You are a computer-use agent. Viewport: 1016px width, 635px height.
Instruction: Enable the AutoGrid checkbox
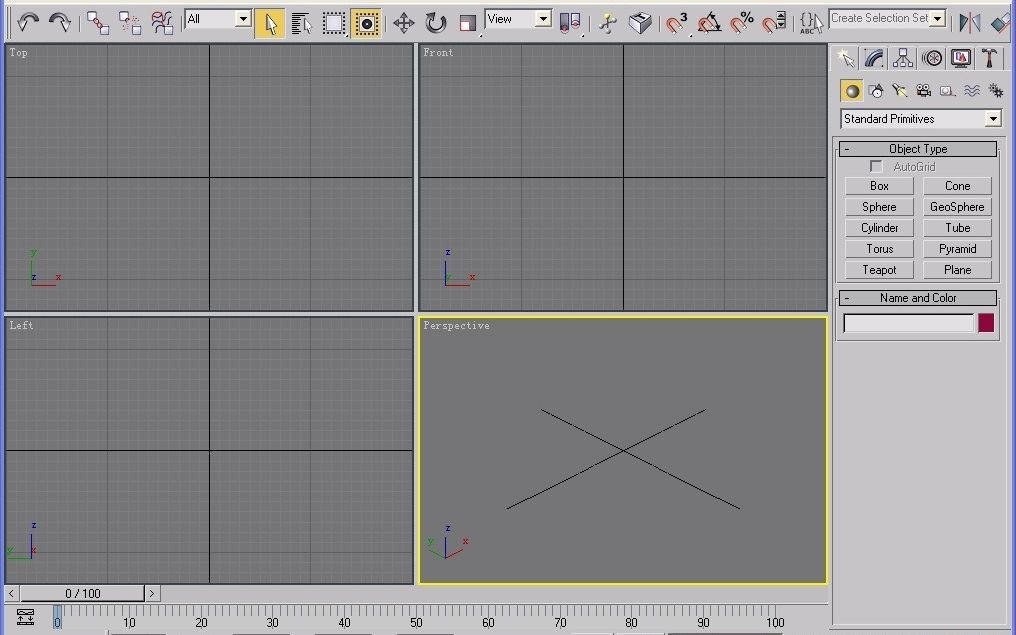[876, 166]
